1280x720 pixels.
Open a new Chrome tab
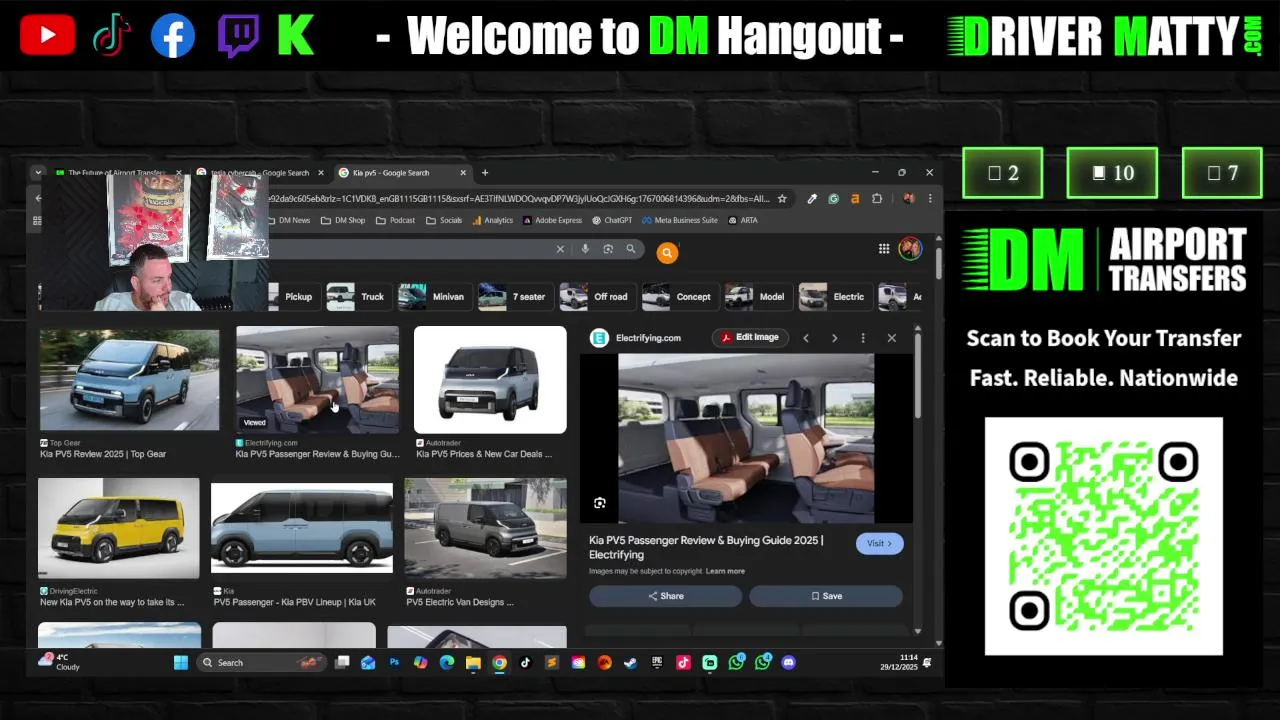coord(485,173)
